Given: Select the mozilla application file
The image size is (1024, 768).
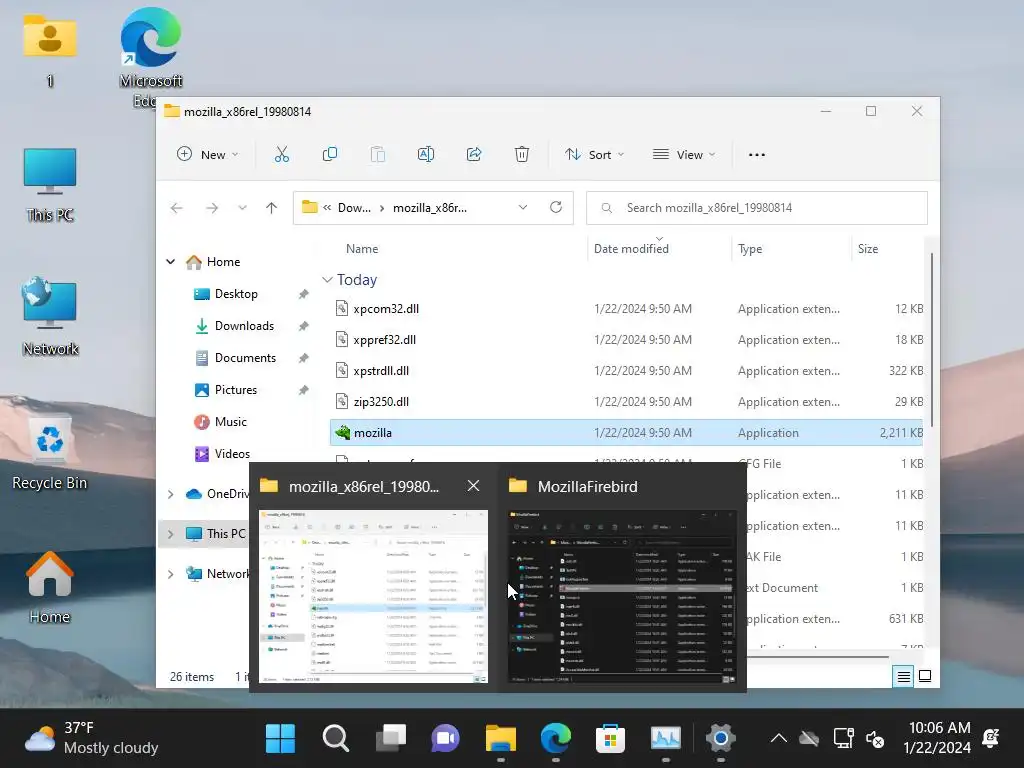Looking at the screenshot, I should click(626, 433).
